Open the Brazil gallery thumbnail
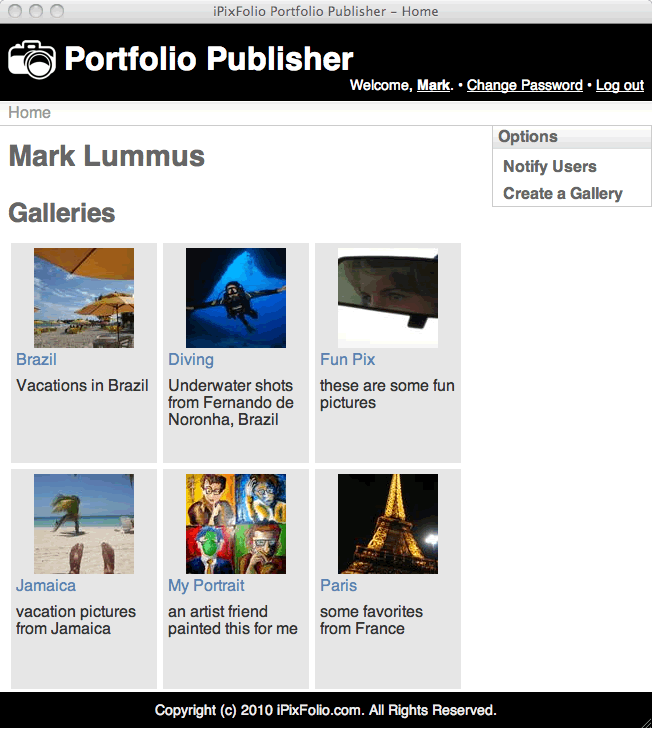 click(x=84, y=298)
